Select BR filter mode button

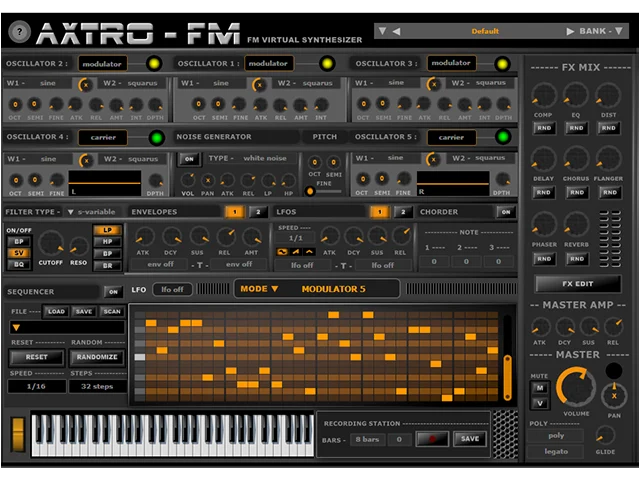point(107,266)
